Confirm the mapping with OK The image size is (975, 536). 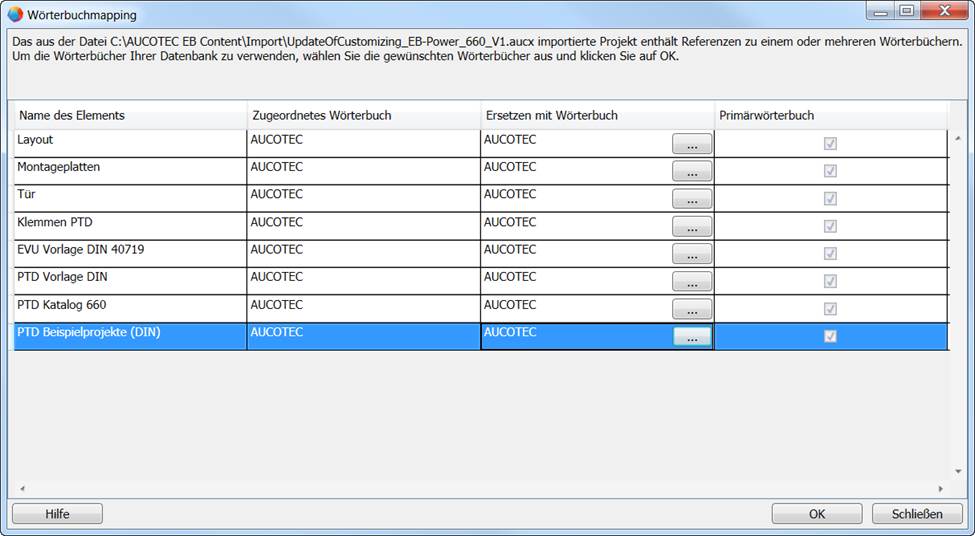click(x=817, y=514)
